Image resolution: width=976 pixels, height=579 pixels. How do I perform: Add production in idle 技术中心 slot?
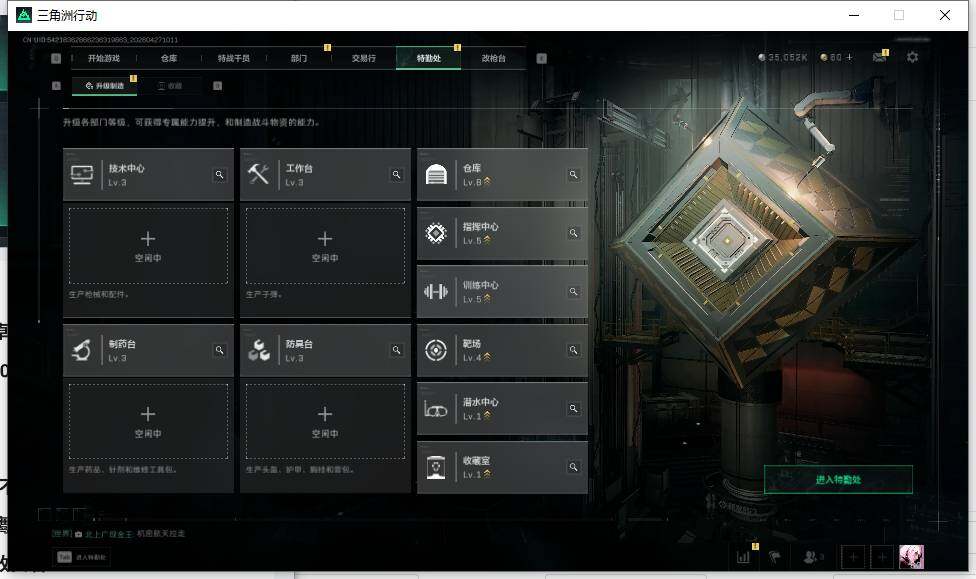tap(148, 247)
